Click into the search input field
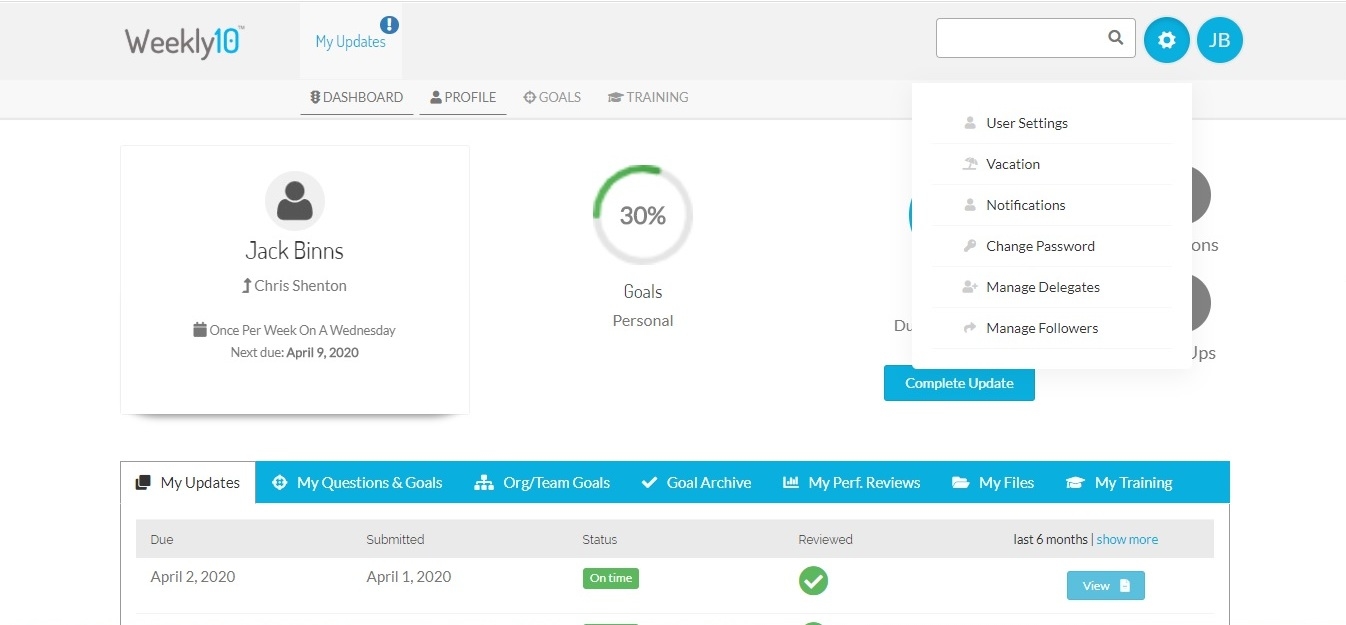This screenshot has height=625, width=1346. coord(1020,38)
